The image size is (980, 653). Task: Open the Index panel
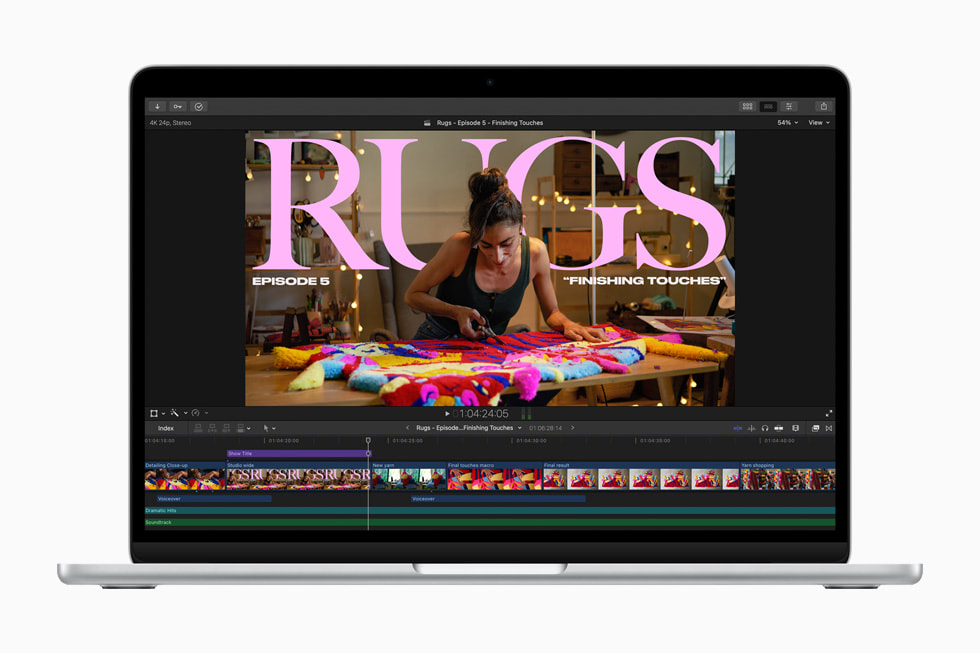(x=165, y=428)
